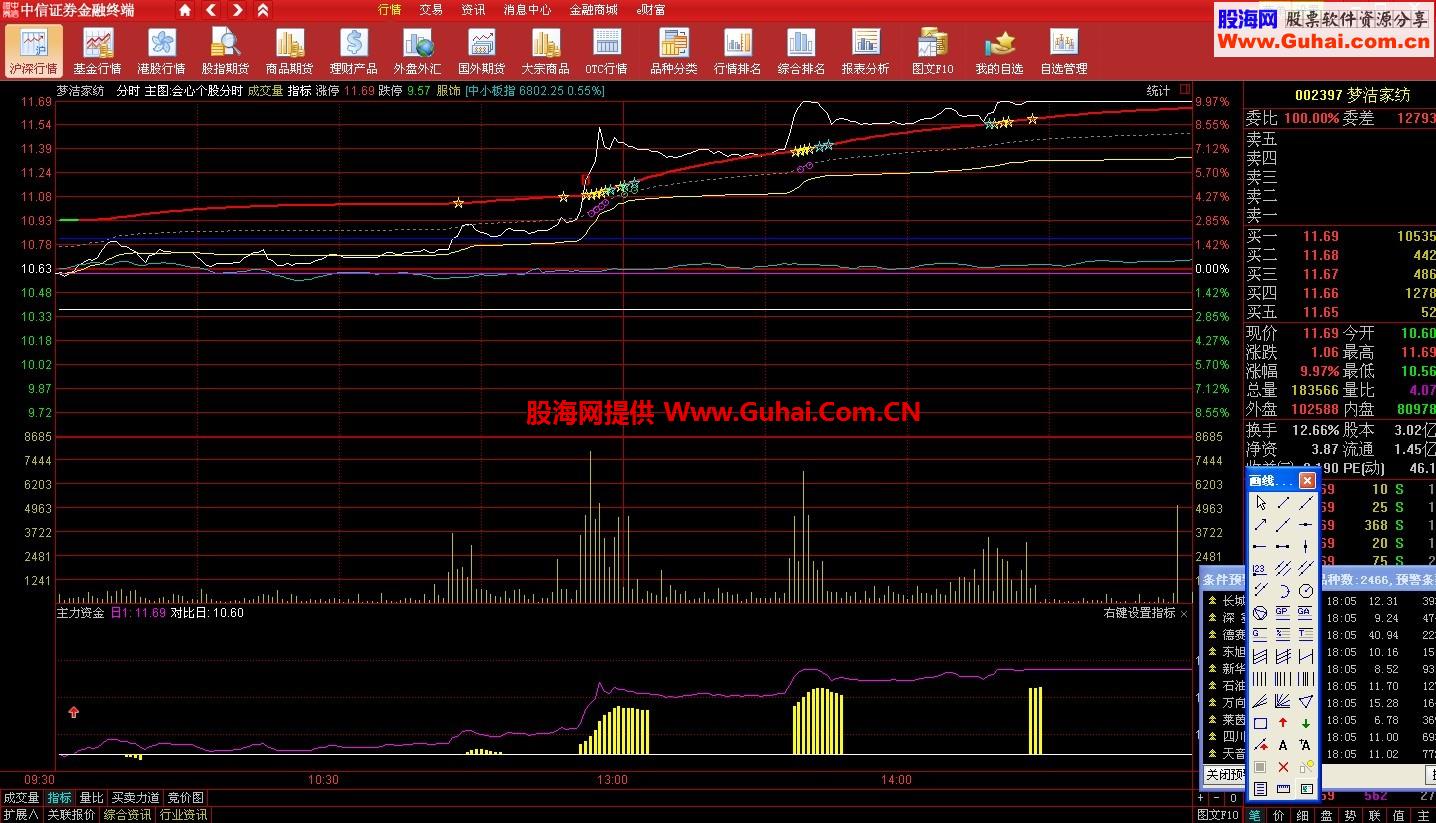Open the 资讯 menu
The width and height of the screenshot is (1436, 823).
click(x=473, y=10)
